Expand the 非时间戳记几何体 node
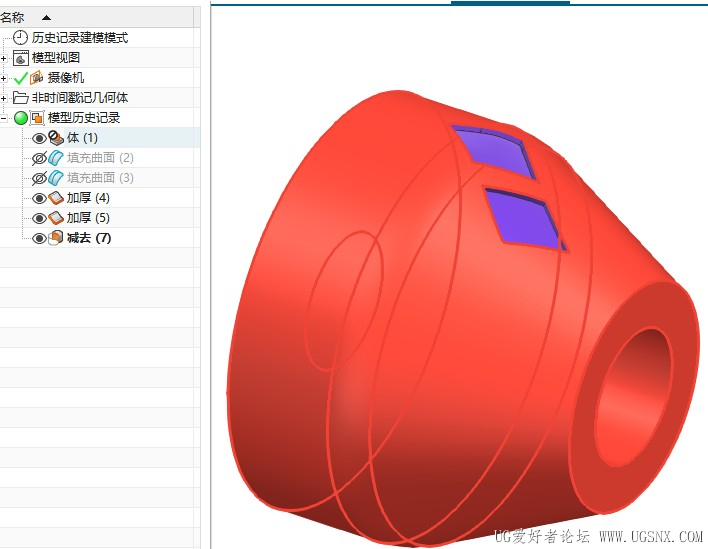The height and width of the screenshot is (549, 708). coord(4,98)
